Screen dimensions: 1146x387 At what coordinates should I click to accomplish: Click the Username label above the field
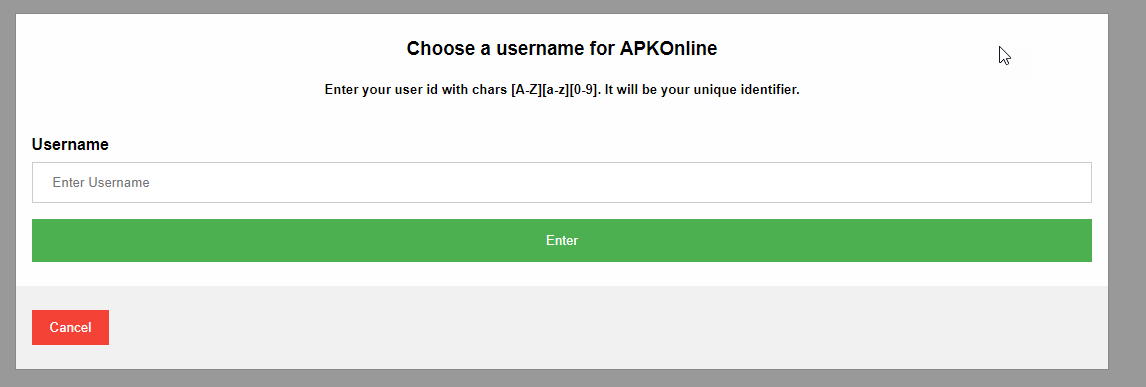(x=70, y=145)
